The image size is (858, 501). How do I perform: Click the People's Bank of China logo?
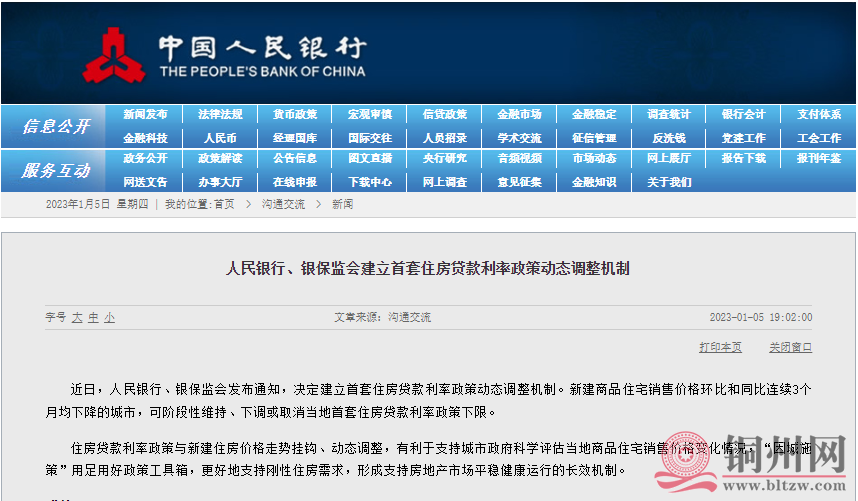225,56
